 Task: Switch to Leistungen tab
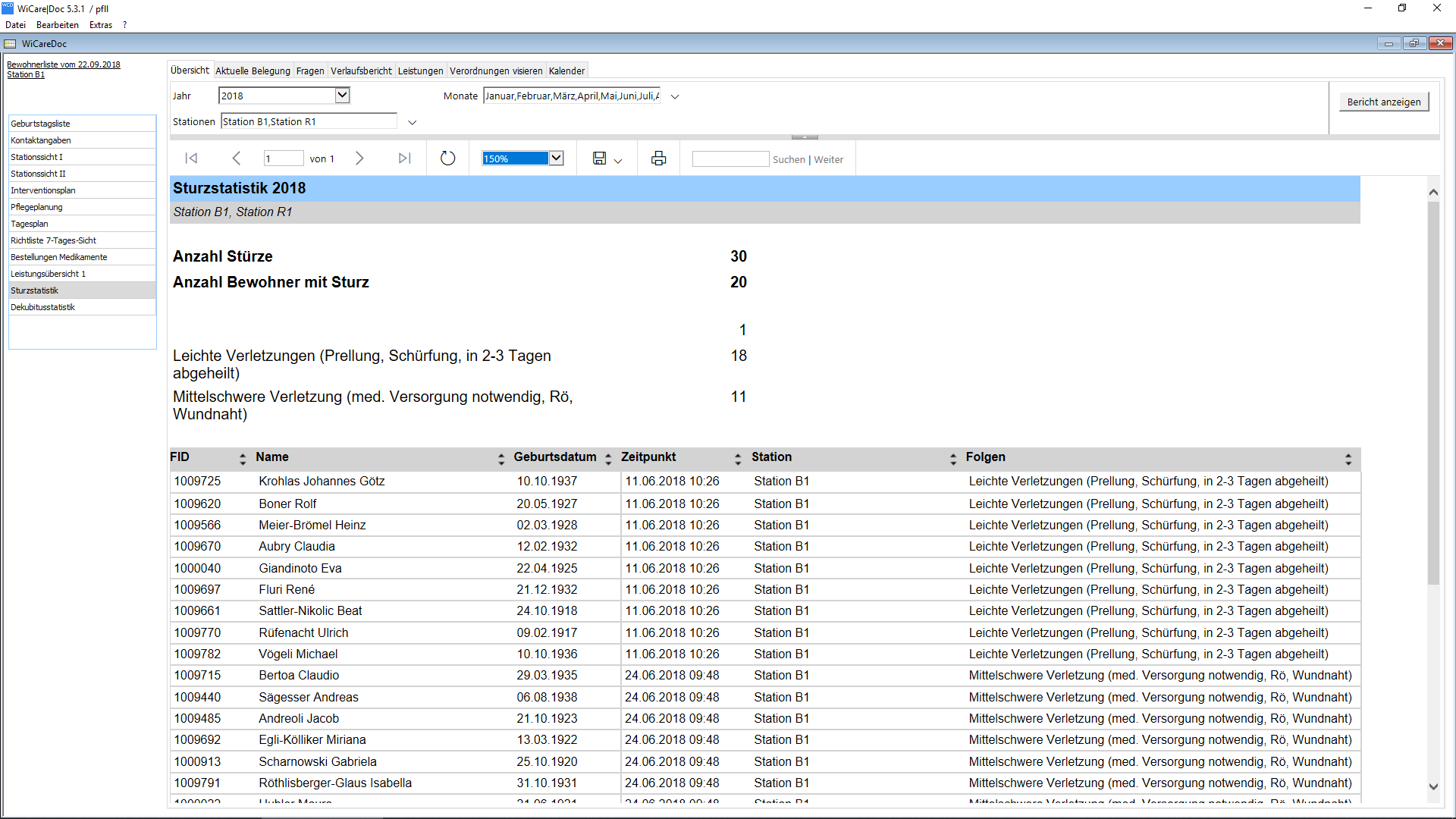click(420, 71)
